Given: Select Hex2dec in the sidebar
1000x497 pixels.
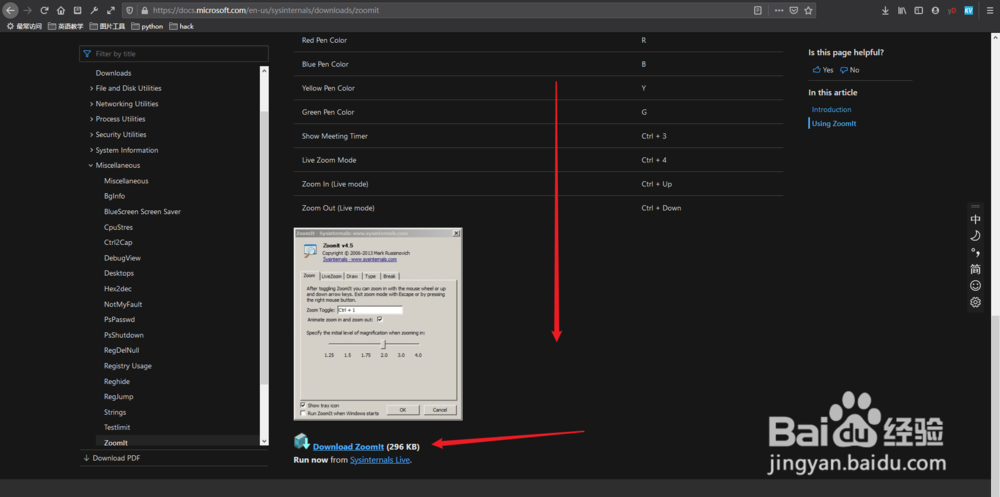Looking at the screenshot, I should (118, 289).
